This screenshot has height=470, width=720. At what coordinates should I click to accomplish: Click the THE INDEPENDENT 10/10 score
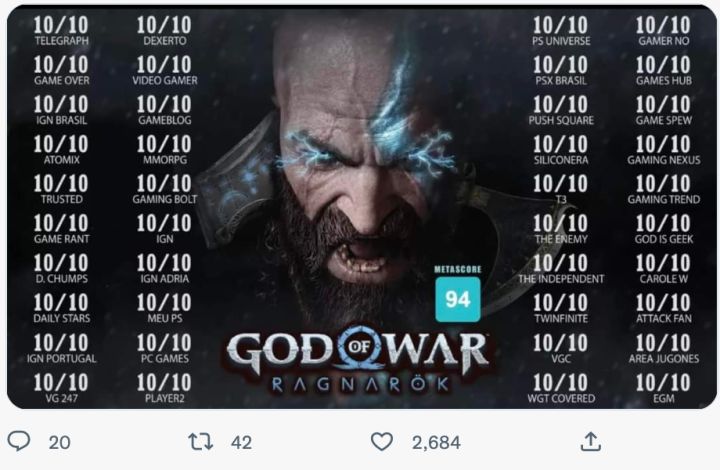pyautogui.click(x=561, y=269)
